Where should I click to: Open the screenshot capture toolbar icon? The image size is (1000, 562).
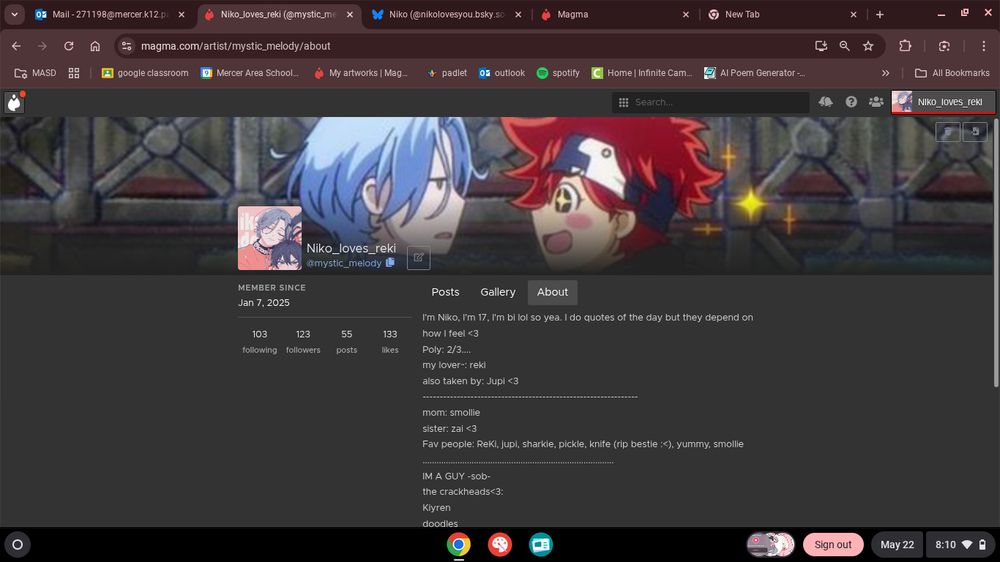tap(945, 46)
